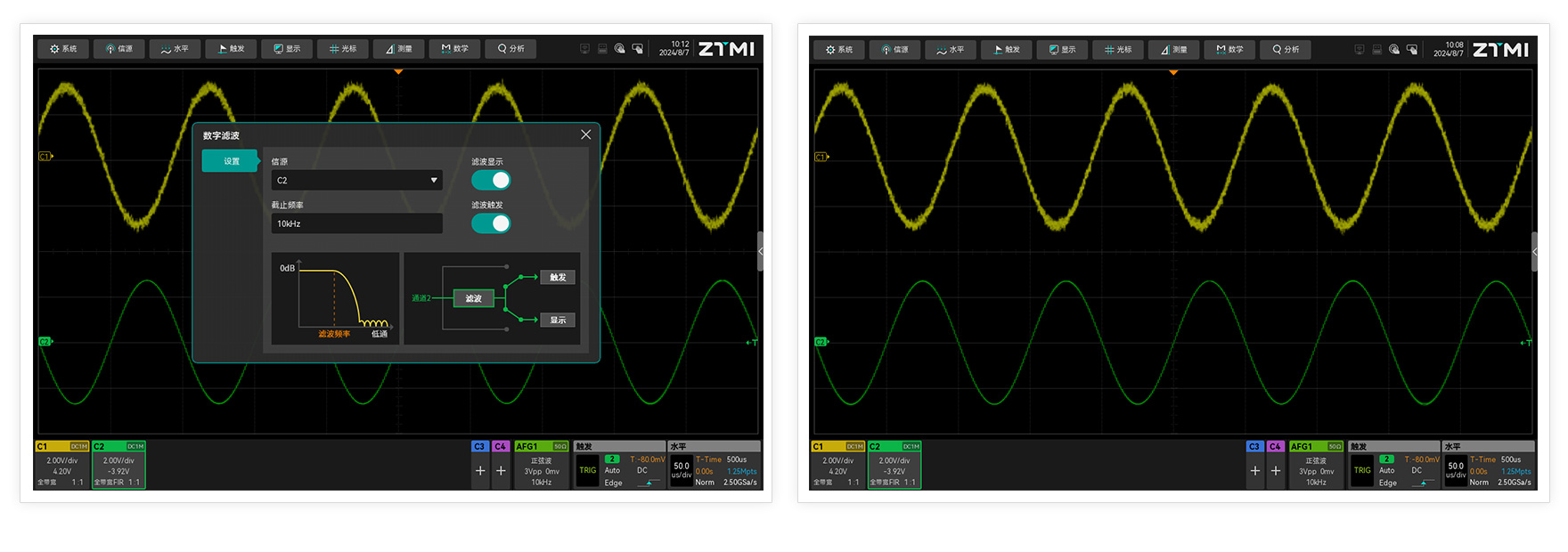Viewport: 1568px width, 552px height.
Task: Open 系统 gear menu on the 10:12 screen
Action: pyautogui.click(x=63, y=49)
